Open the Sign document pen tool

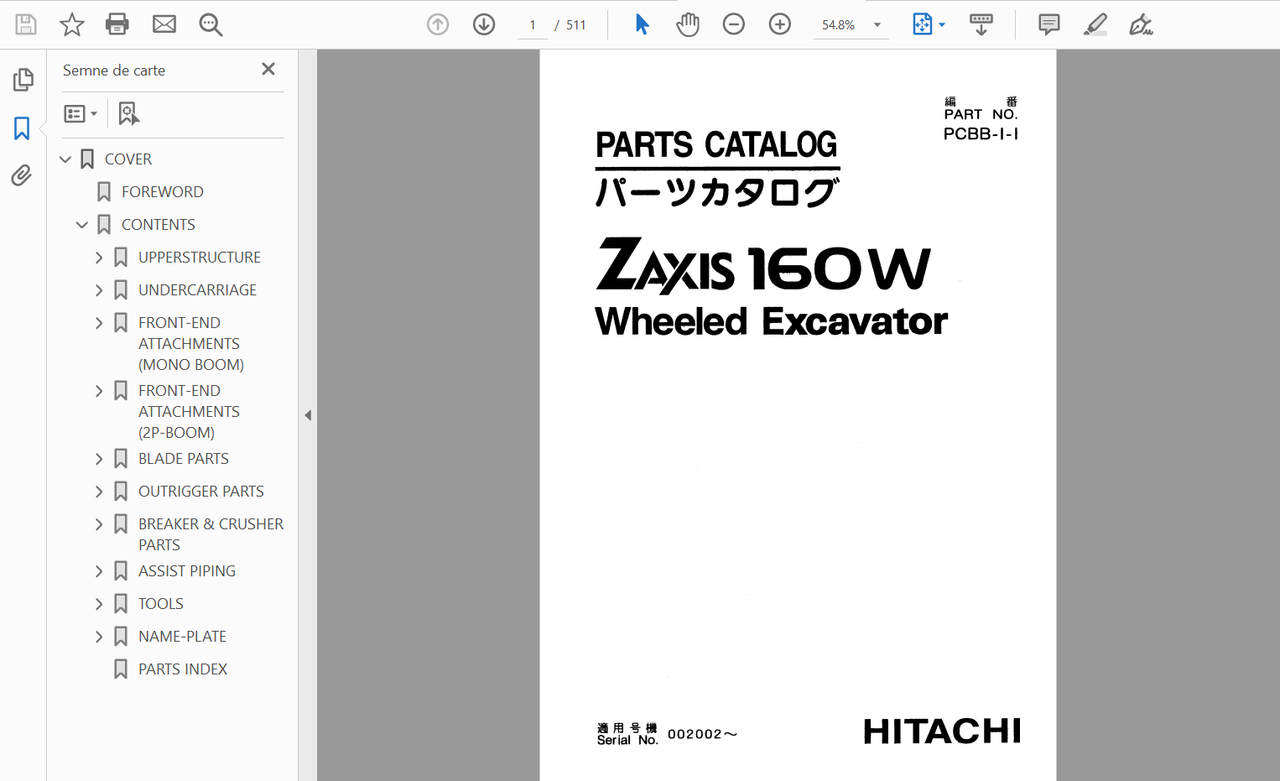tap(1141, 25)
